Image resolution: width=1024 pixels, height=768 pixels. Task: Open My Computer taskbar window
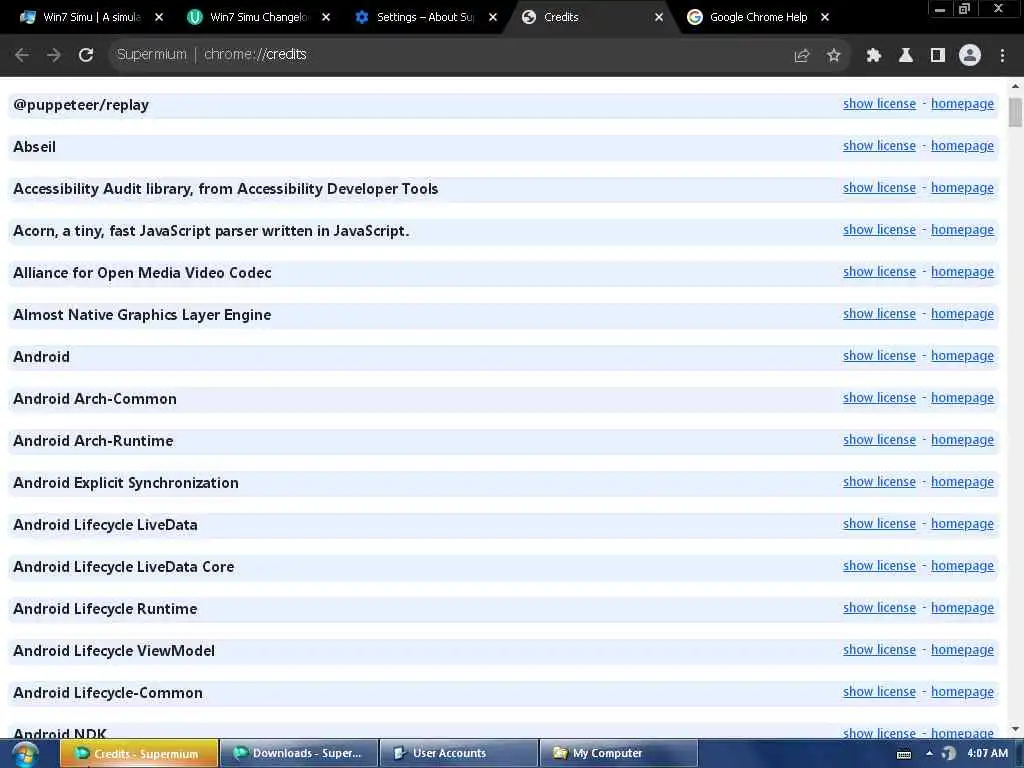point(618,754)
